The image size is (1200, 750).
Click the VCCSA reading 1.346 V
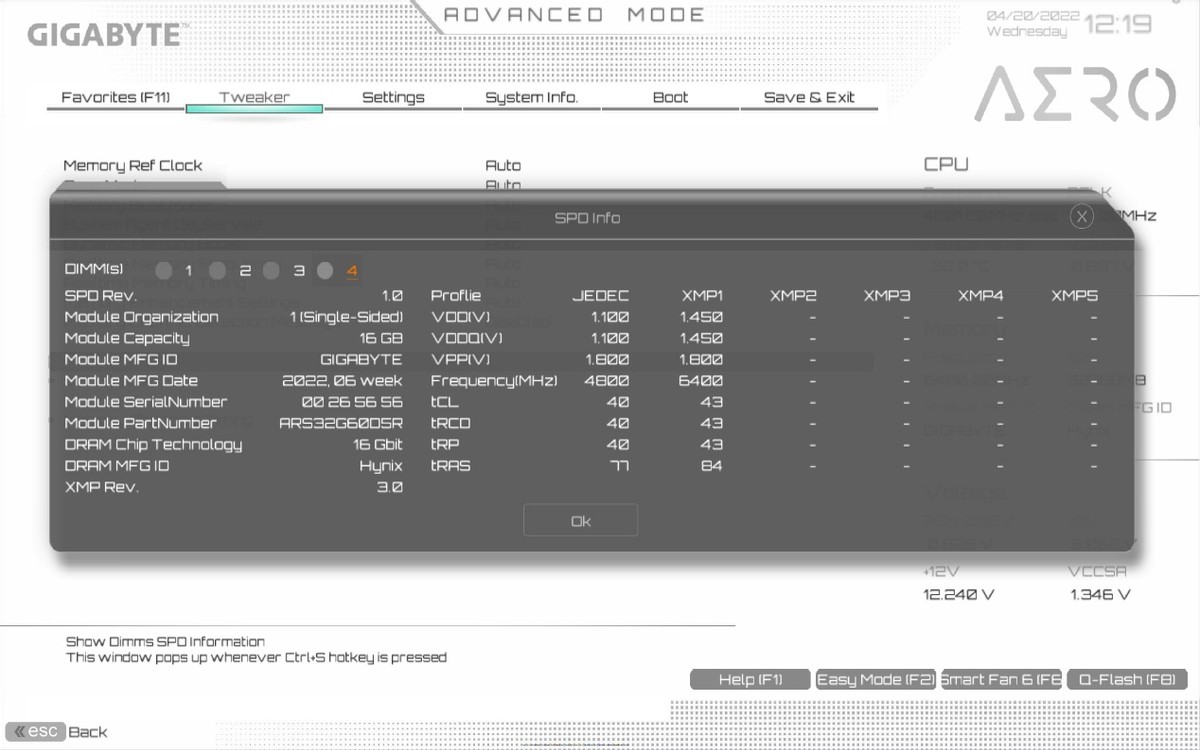[1100, 594]
